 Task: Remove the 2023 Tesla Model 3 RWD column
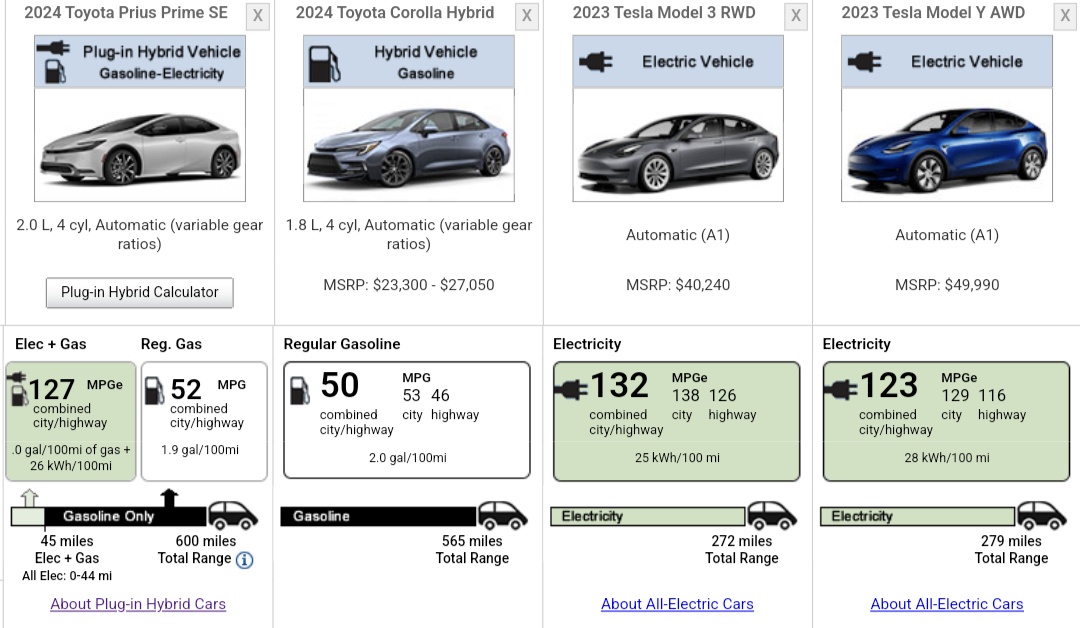point(796,16)
